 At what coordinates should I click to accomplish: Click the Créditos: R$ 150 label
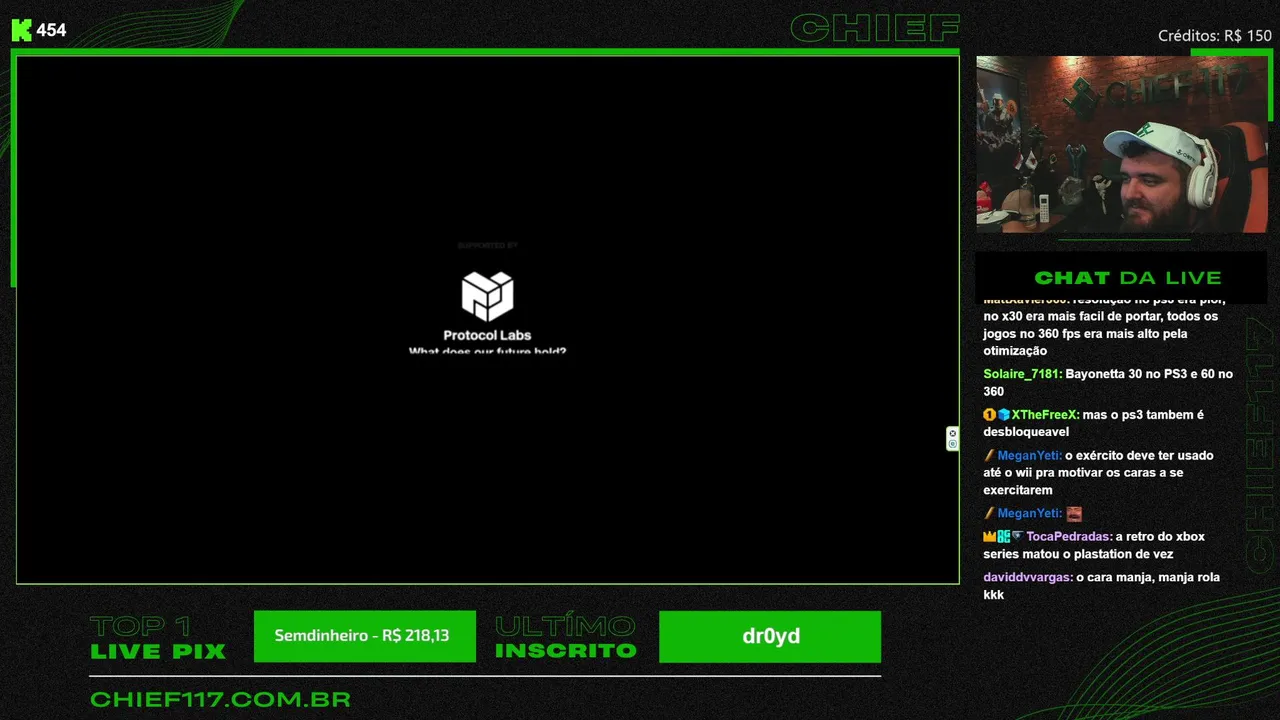pos(1214,35)
